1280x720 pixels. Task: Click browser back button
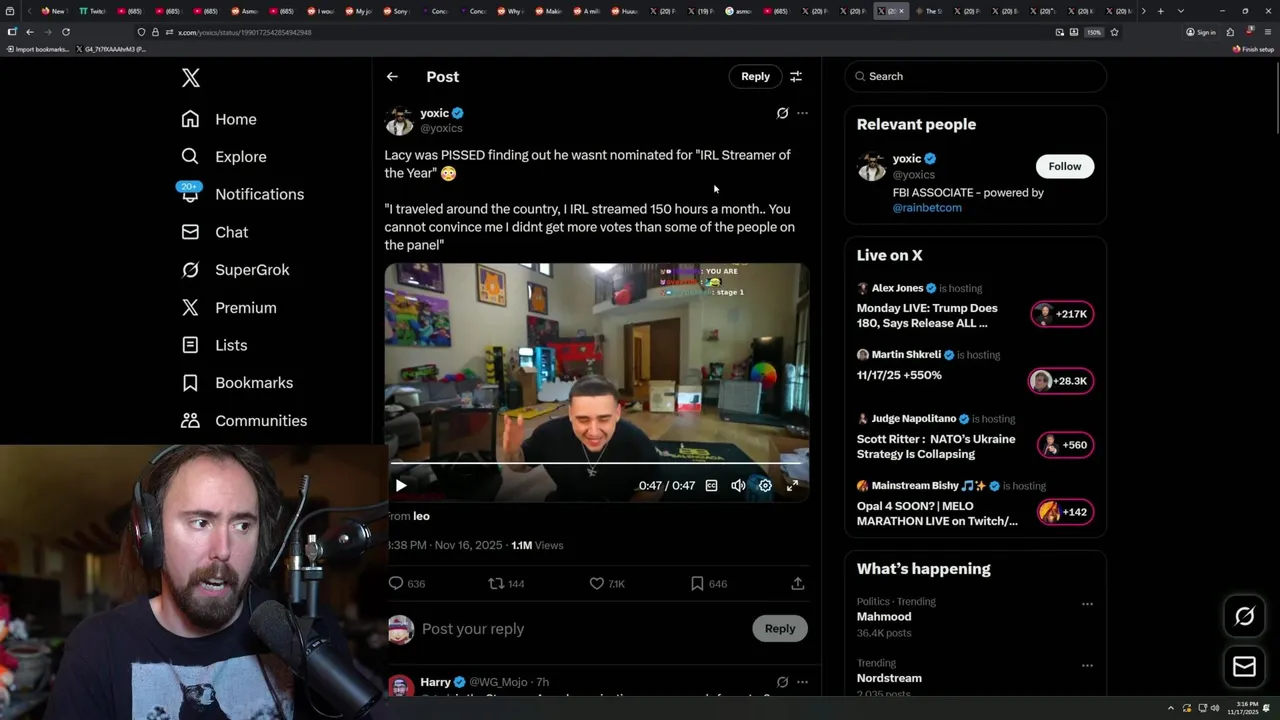point(30,32)
